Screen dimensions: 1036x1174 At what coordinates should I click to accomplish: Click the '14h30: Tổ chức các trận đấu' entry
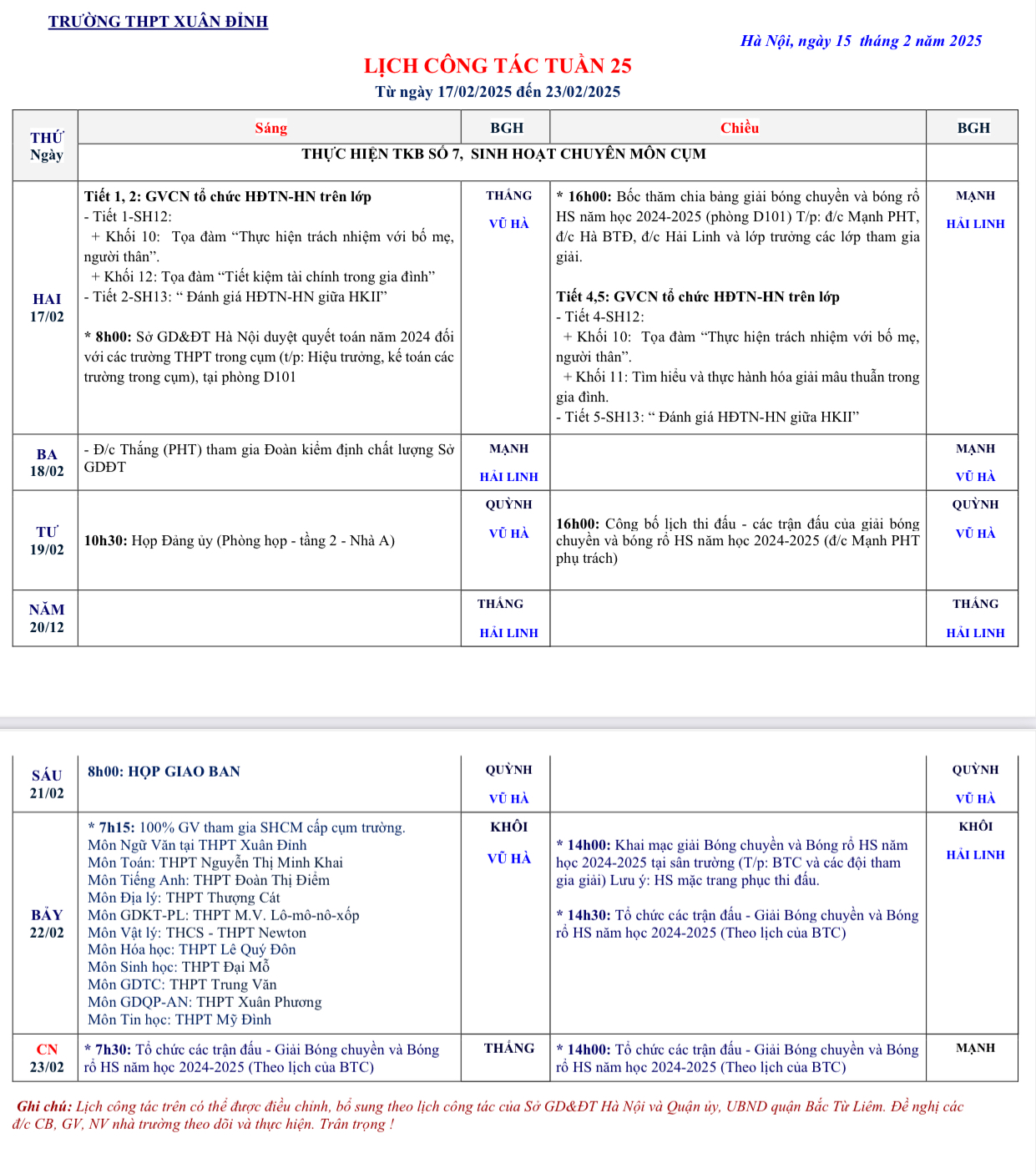(x=737, y=924)
